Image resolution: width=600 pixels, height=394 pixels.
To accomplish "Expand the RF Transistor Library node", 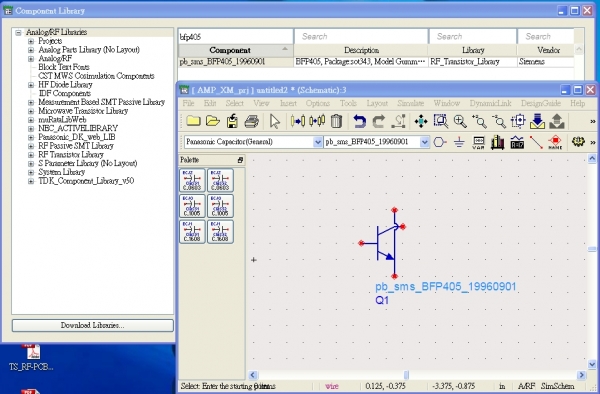I will [x=31, y=155].
